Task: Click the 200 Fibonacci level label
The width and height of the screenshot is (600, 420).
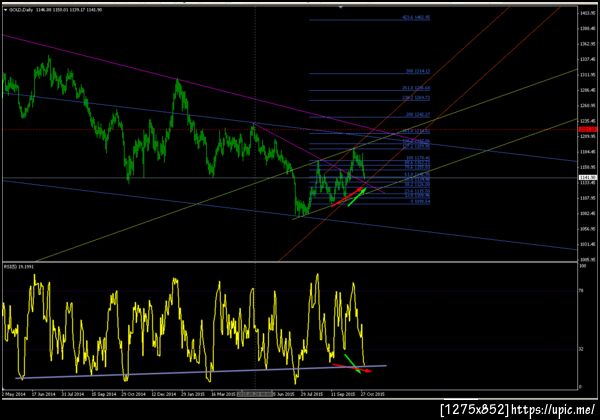Action: click(418, 114)
